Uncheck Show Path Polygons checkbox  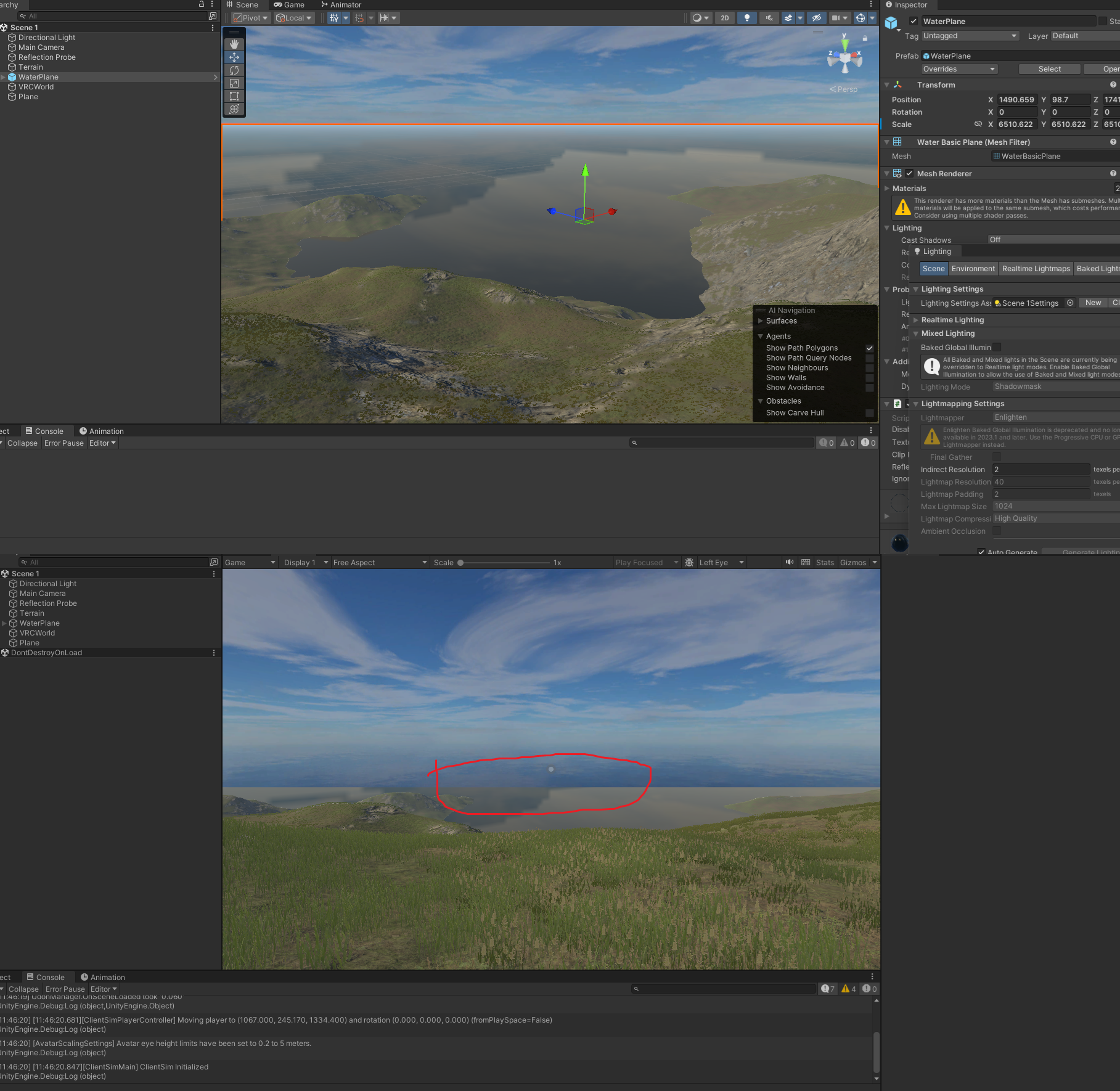pos(870,348)
